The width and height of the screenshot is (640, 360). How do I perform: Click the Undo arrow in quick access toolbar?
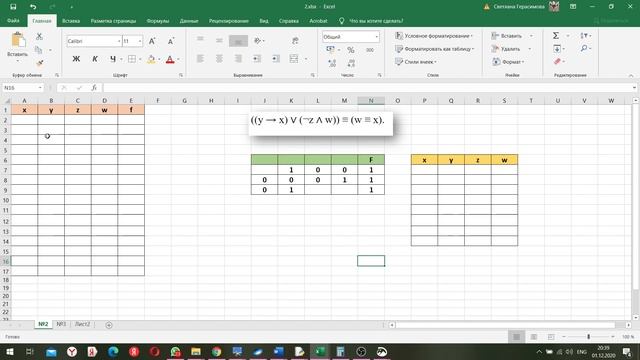33,7
